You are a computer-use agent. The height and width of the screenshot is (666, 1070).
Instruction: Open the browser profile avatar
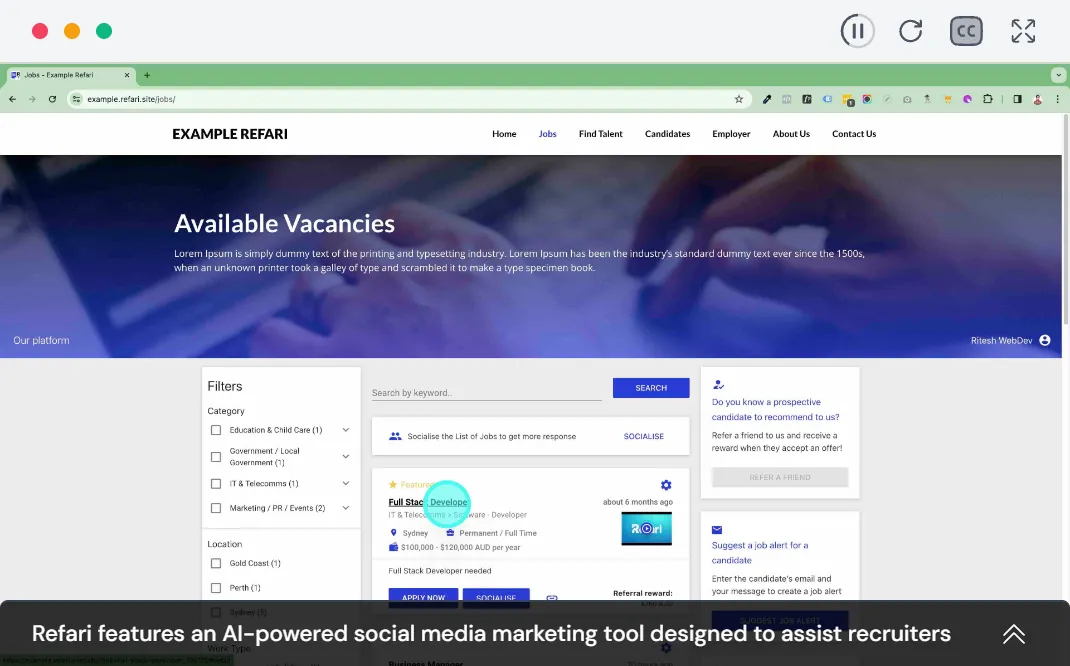(x=1037, y=99)
